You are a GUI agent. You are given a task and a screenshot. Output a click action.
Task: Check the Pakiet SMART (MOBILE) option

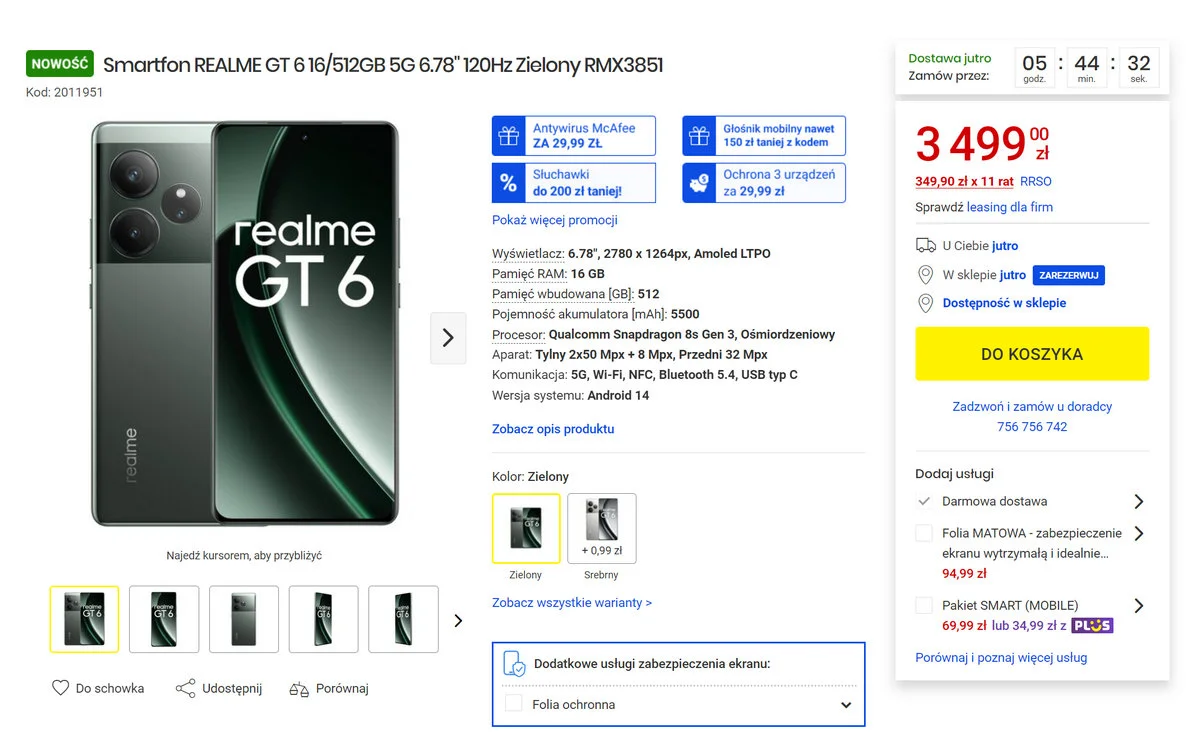pos(923,605)
